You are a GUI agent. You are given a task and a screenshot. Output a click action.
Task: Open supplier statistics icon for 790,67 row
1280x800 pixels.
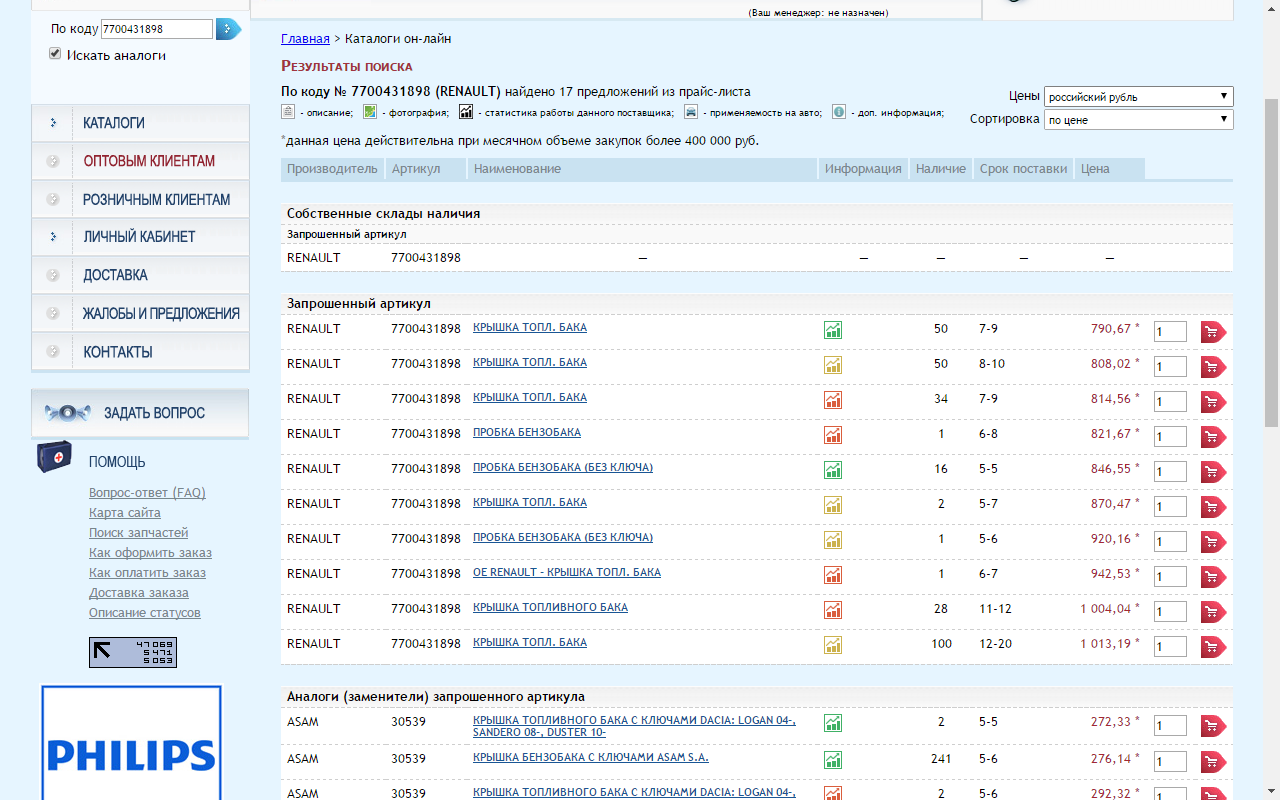[x=832, y=330]
